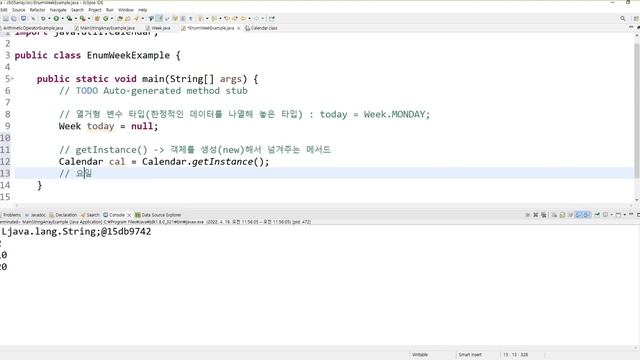Click the New Java Class icon
Viewport: 640px width, 360px height.
(x=106, y=18)
